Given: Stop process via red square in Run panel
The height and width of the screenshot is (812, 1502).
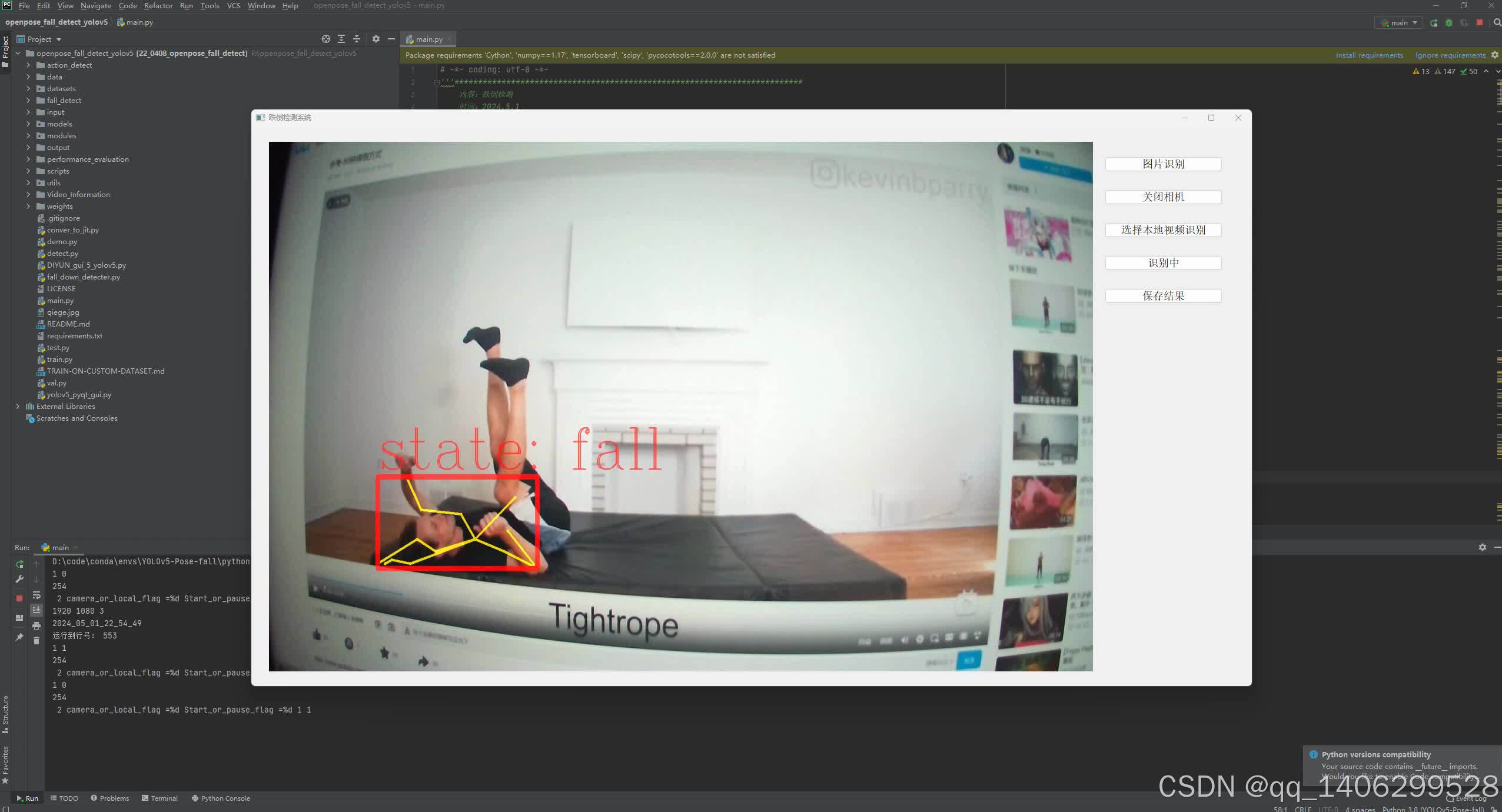Looking at the screenshot, I should click(x=19, y=598).
